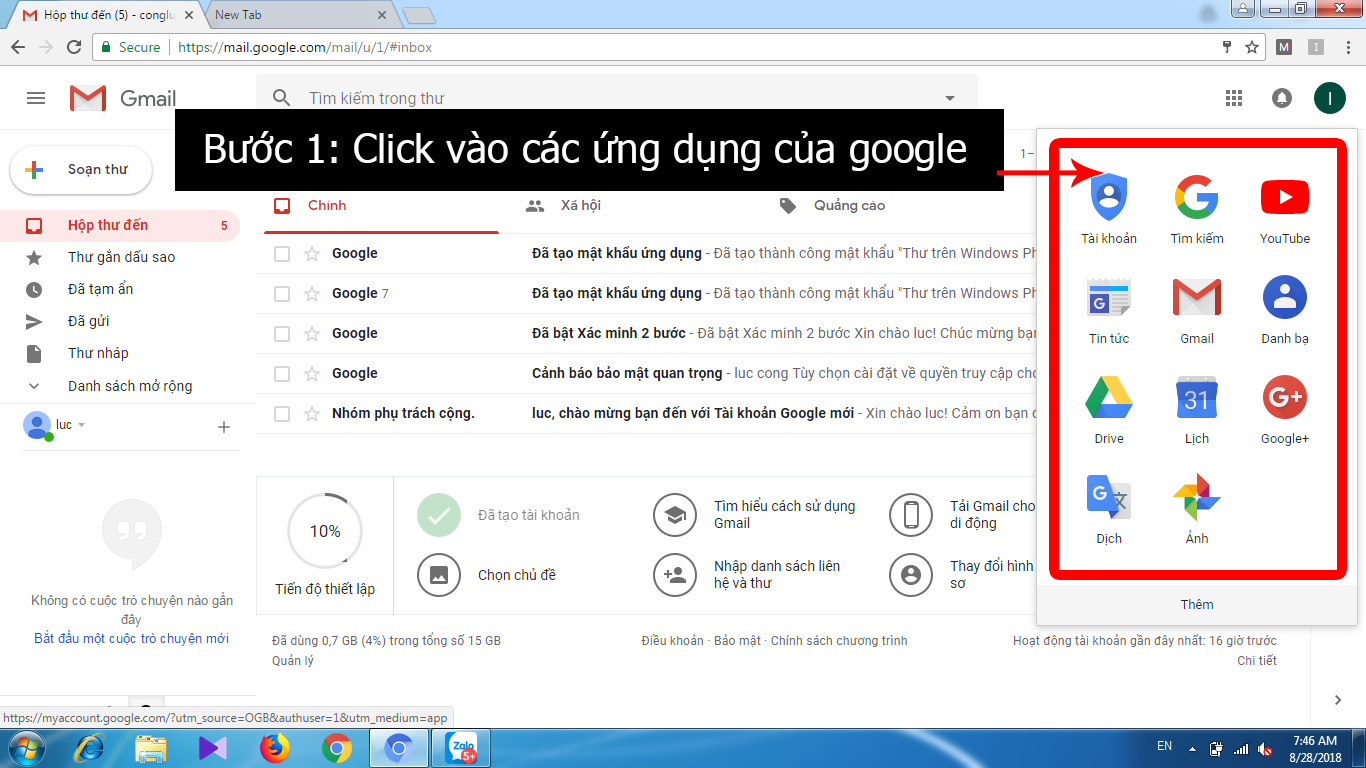1366x768 pixels.
Task: Star the Đã bật Xác minh 2 bước email
Action: click(x=312, y=333)
